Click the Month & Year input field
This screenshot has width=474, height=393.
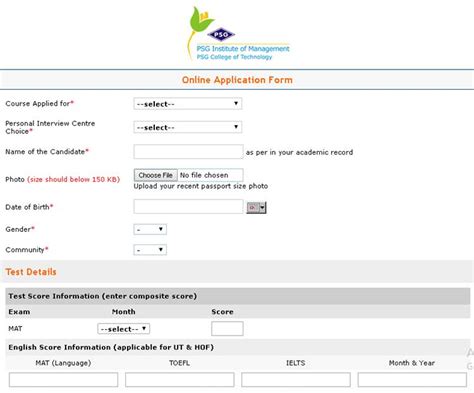point(412,380)
